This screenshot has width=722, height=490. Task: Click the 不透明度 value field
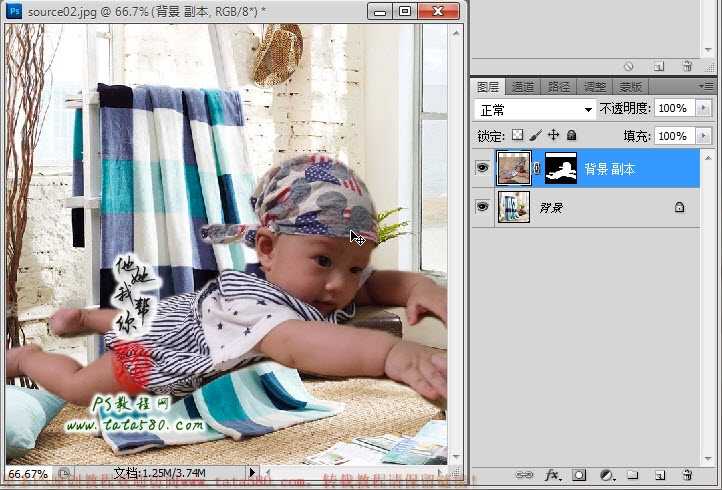pos(675,109)
